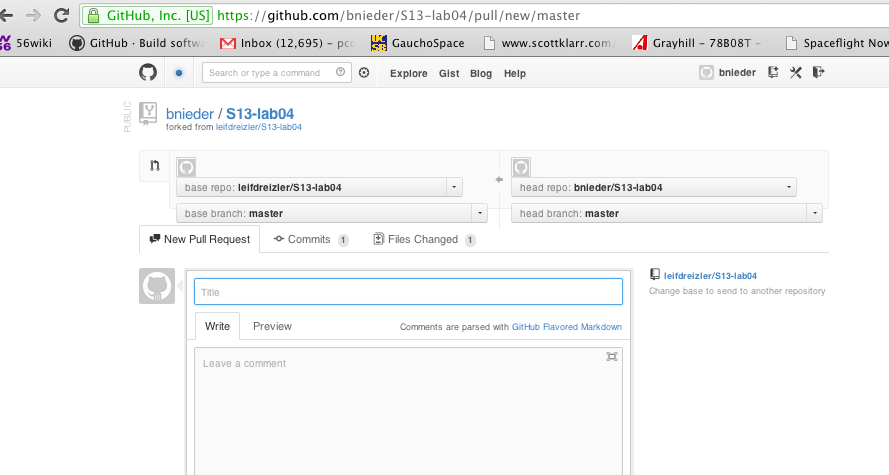Click the advanced search gear icon
Image resolution: width=889 pixels, height=475 pixels.
coord(364,73)
